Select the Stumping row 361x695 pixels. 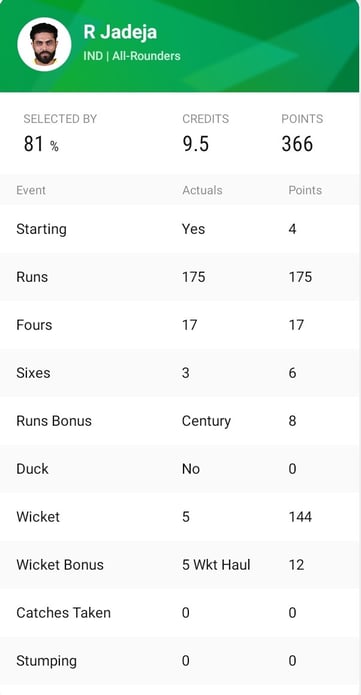coord(179,660)
